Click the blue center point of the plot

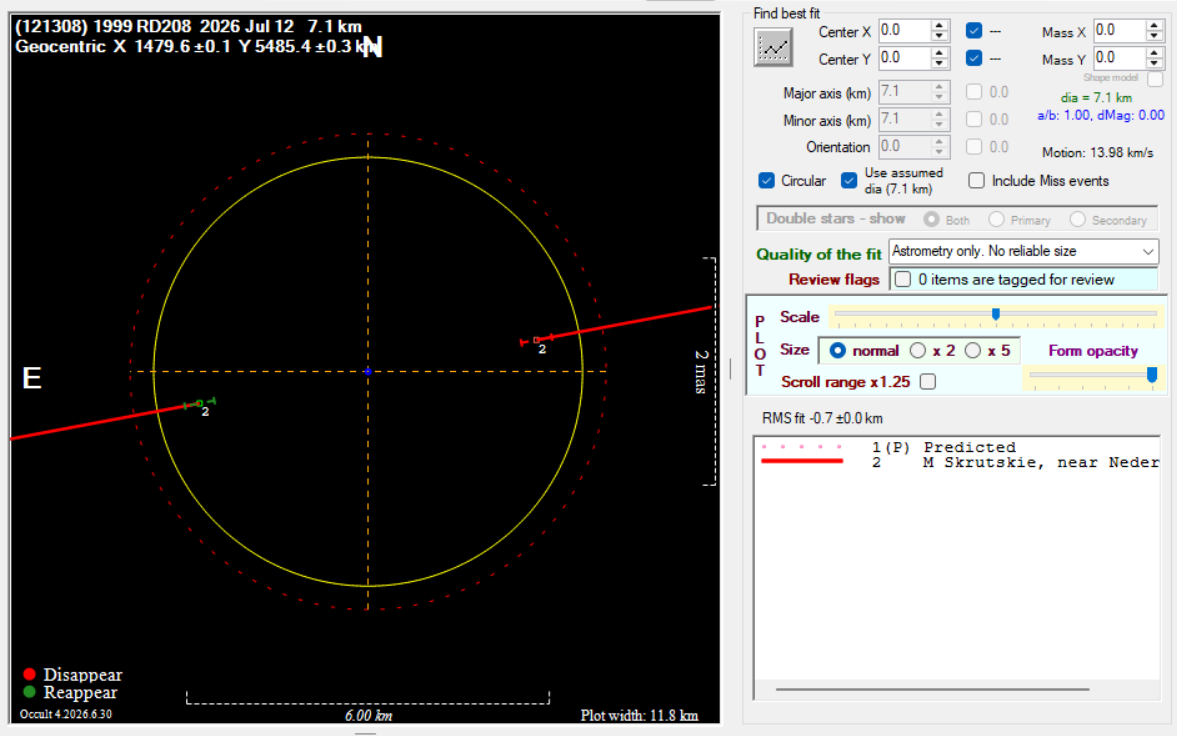pyautogui.click(x=368, y=372)
